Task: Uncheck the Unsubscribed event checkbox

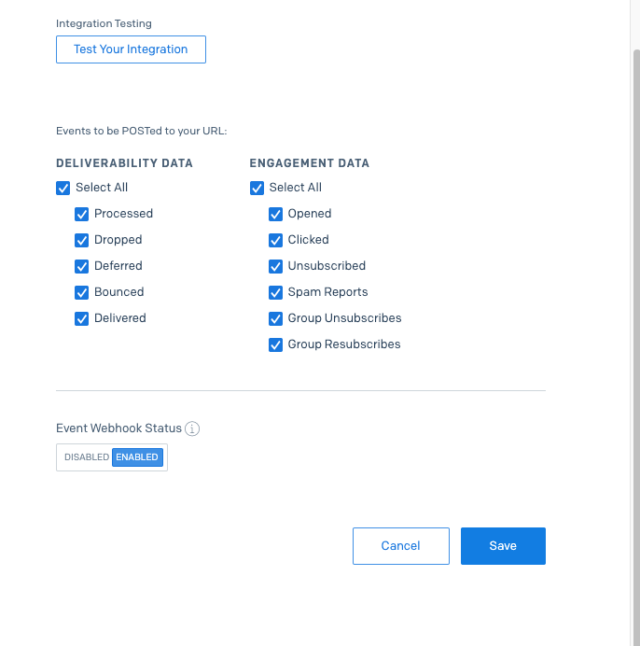Action: click(x=276, y=267)
